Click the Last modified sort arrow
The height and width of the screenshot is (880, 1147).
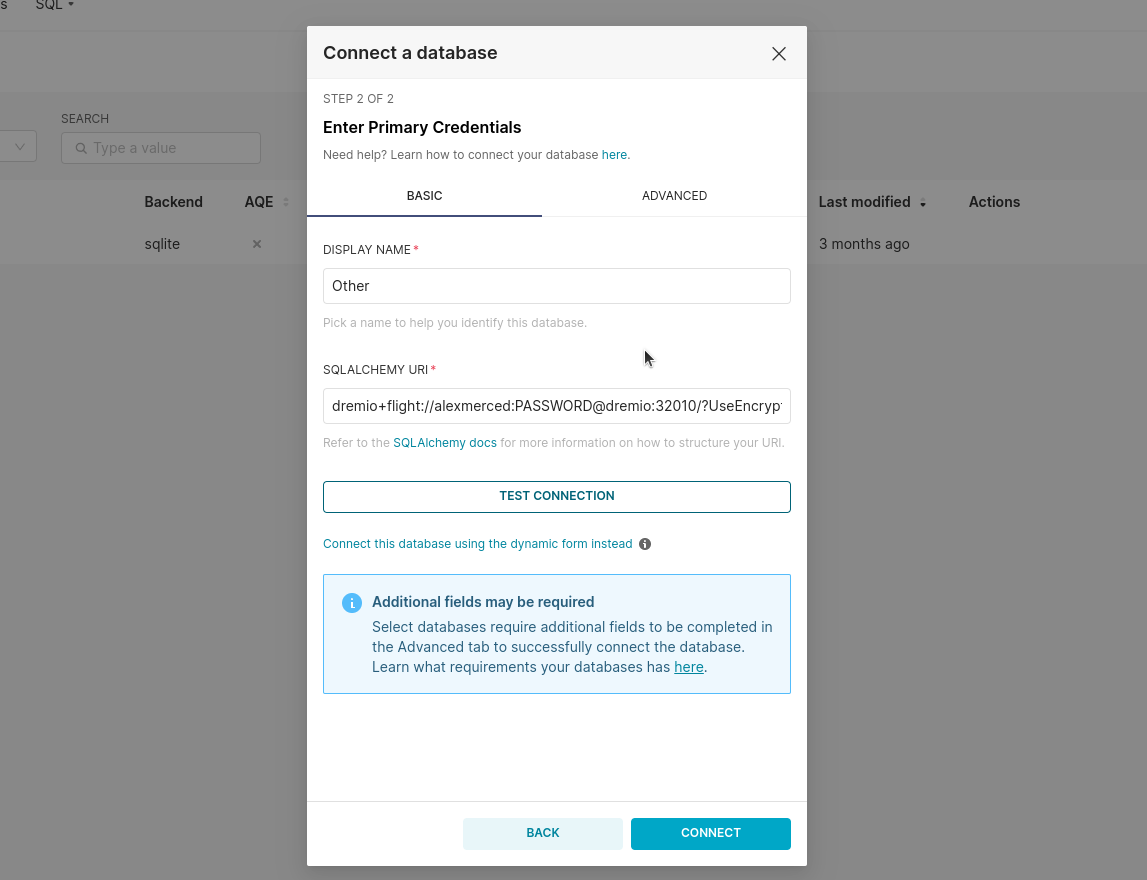tap(923, 203)
